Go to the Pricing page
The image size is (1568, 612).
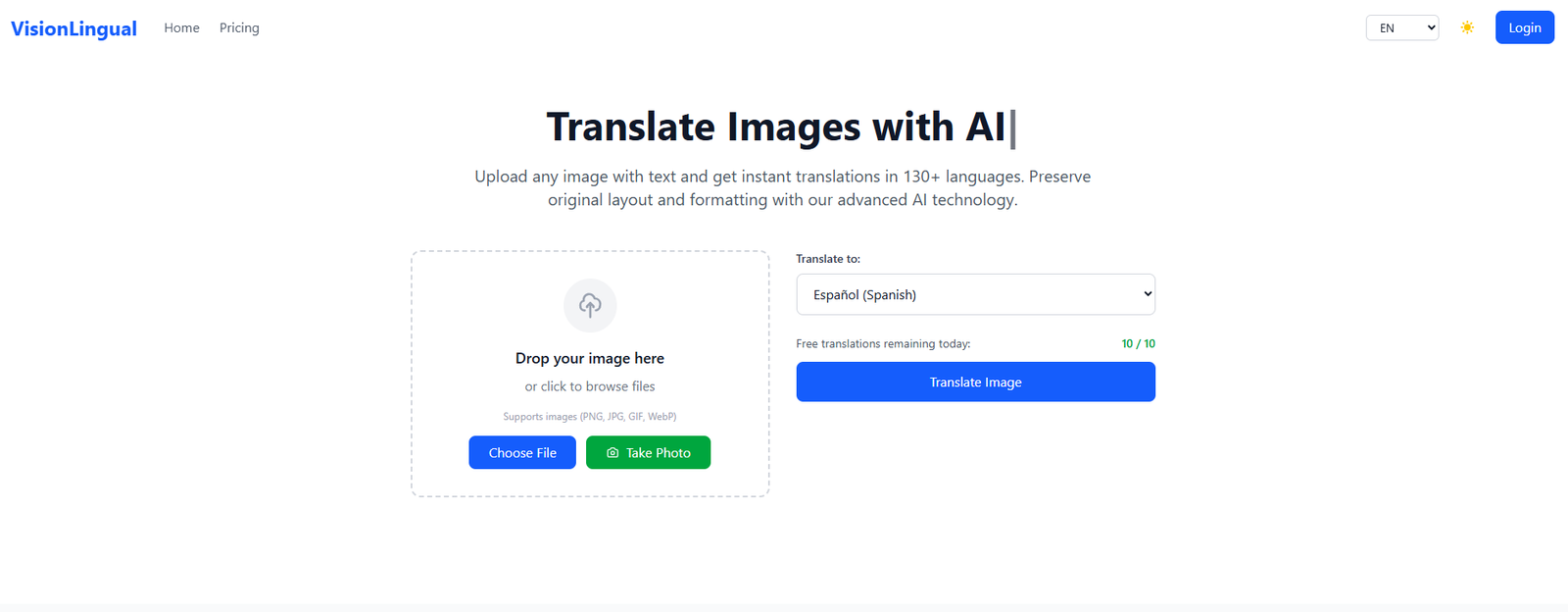[x=239, y=28]
